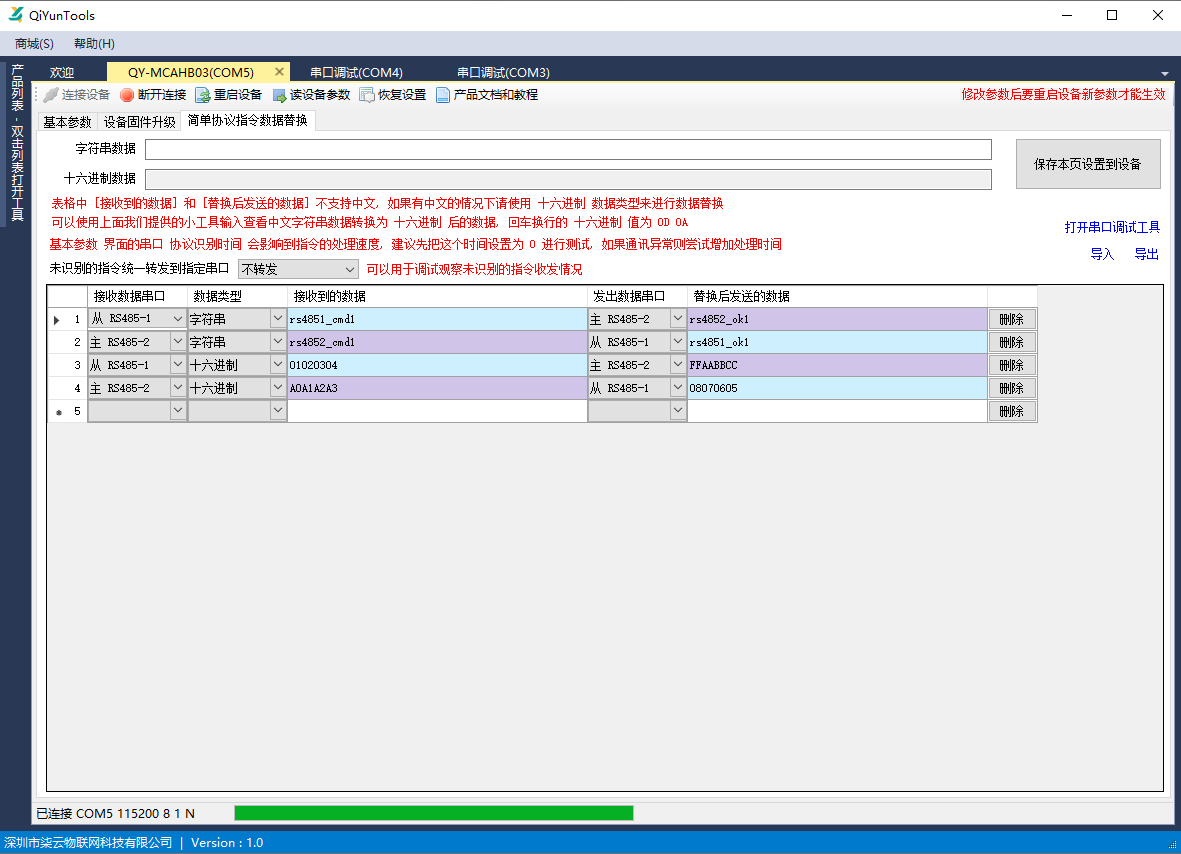This screenshot has height=854, width=1181.
Task: Click the 重启设备 restart device icon
Action: tap(203, 95)
